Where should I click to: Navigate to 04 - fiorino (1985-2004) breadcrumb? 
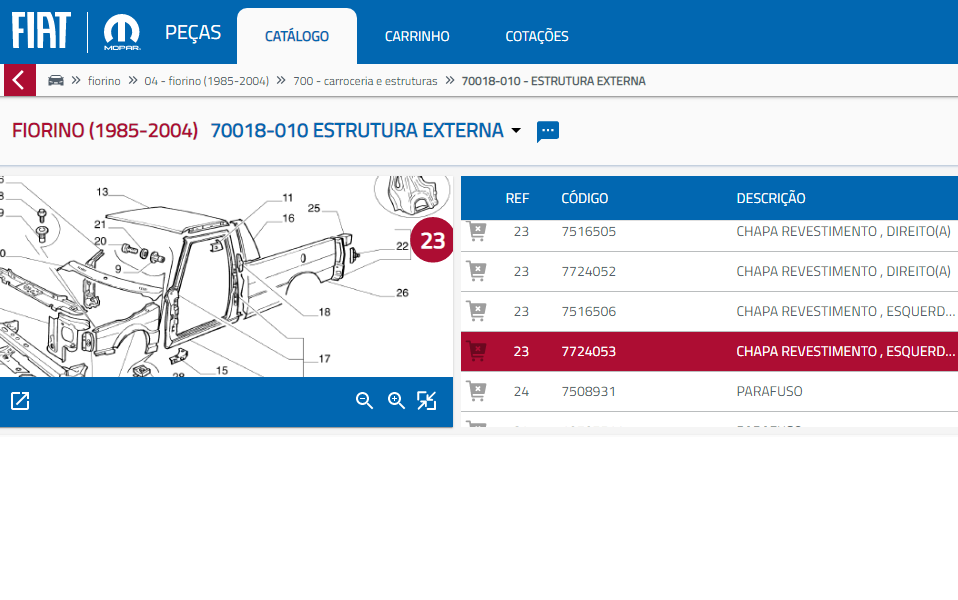pyautogui.click(x=207, y=81)
